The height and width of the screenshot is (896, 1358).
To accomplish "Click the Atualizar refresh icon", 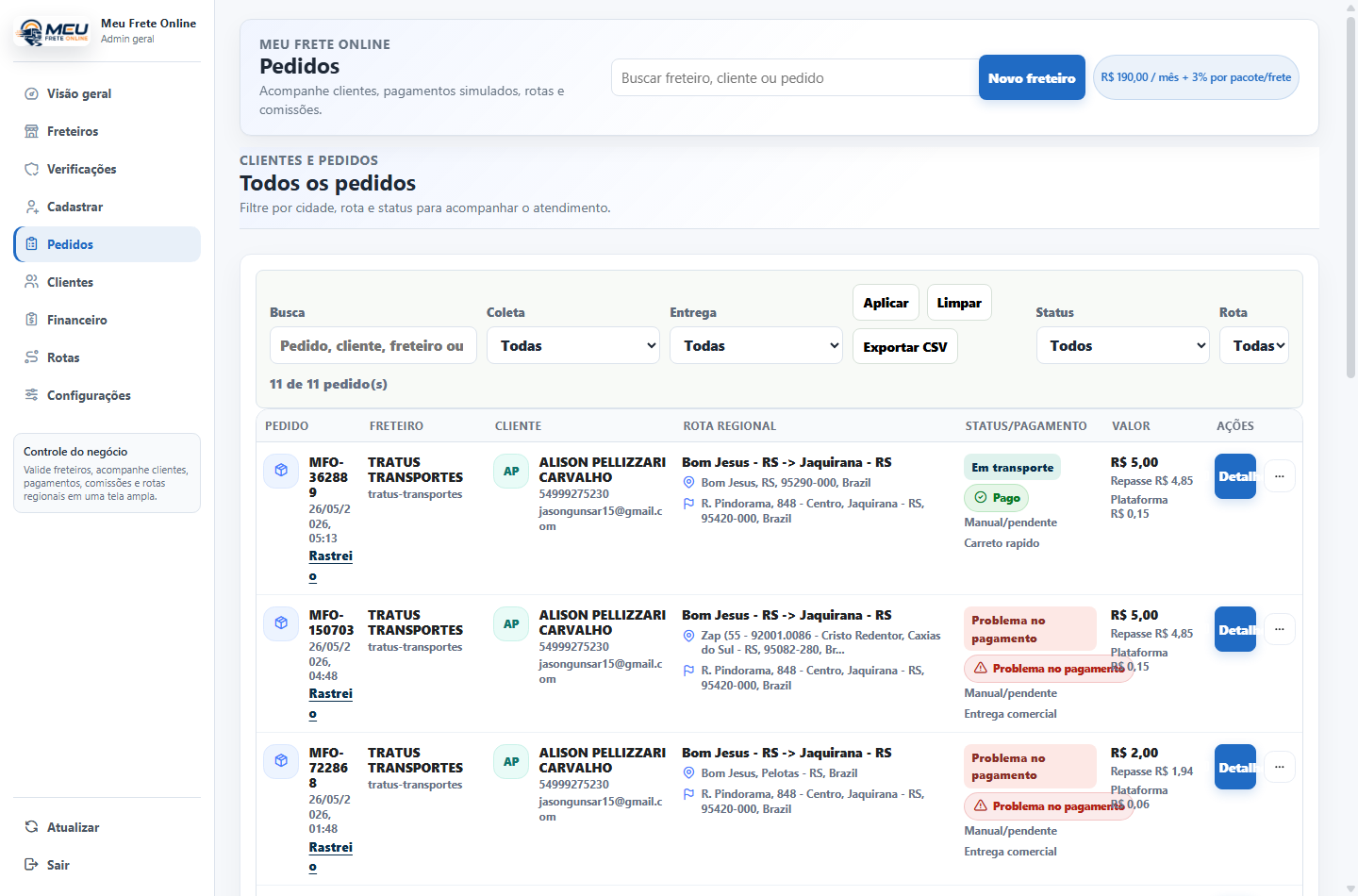I will click(31, 827).
